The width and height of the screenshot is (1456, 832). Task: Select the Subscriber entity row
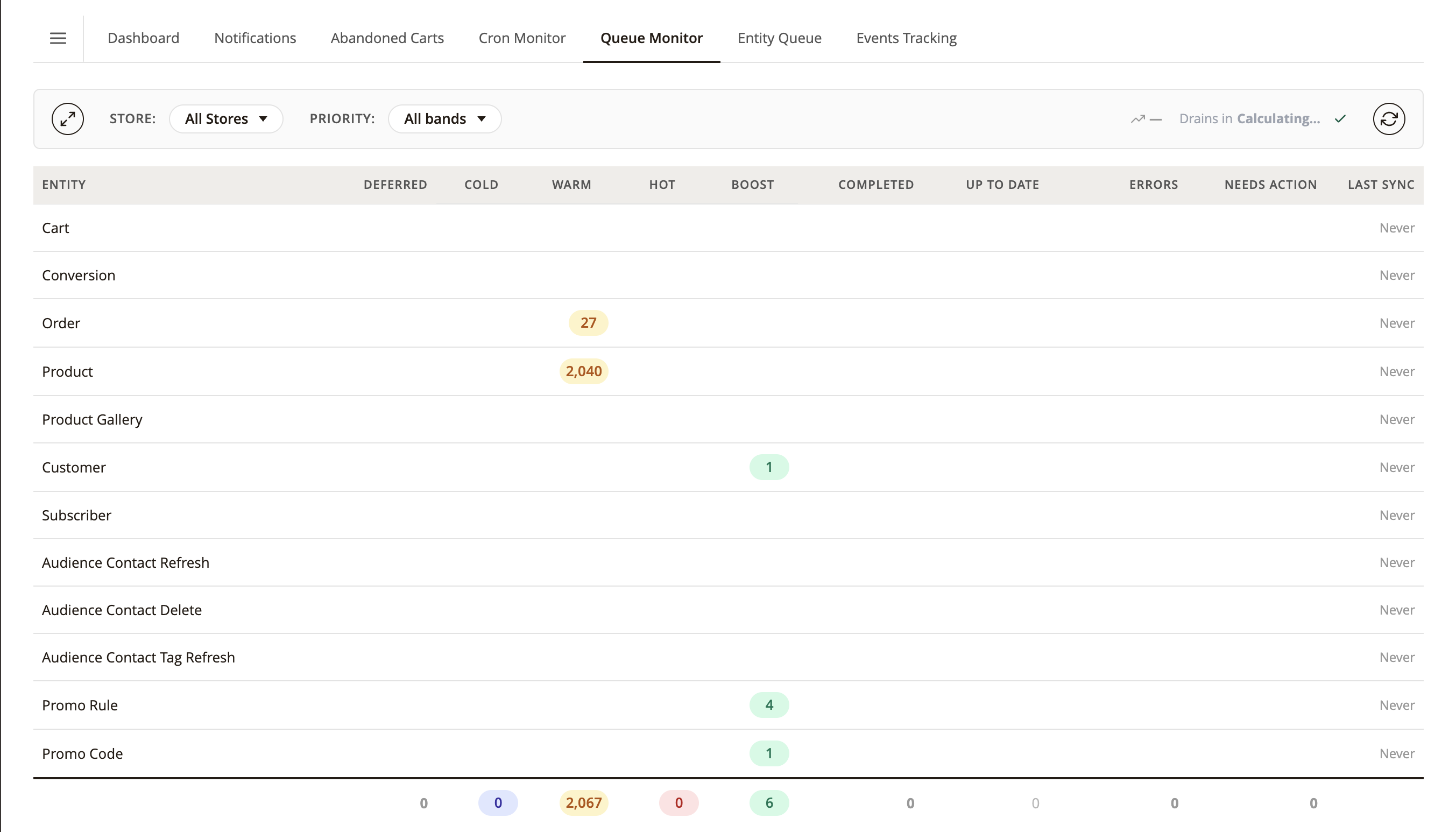(727, 516)
